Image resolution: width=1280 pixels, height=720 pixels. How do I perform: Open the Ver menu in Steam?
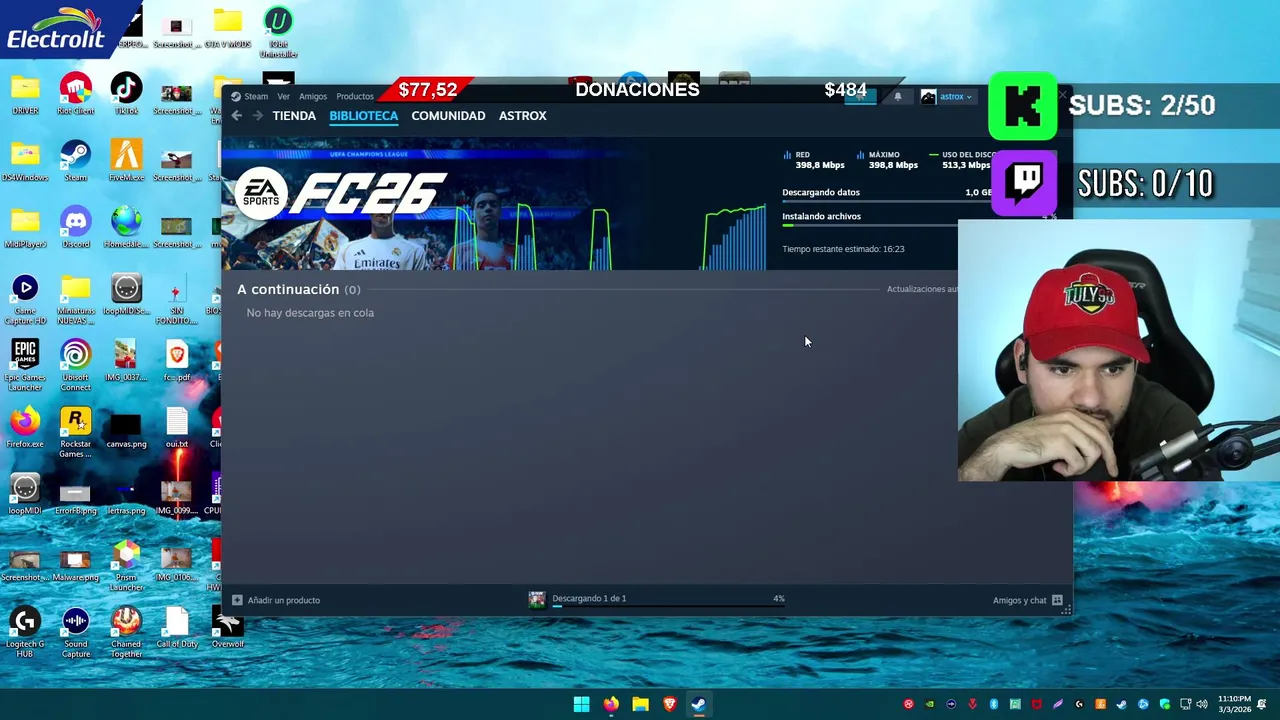point(284,97)
